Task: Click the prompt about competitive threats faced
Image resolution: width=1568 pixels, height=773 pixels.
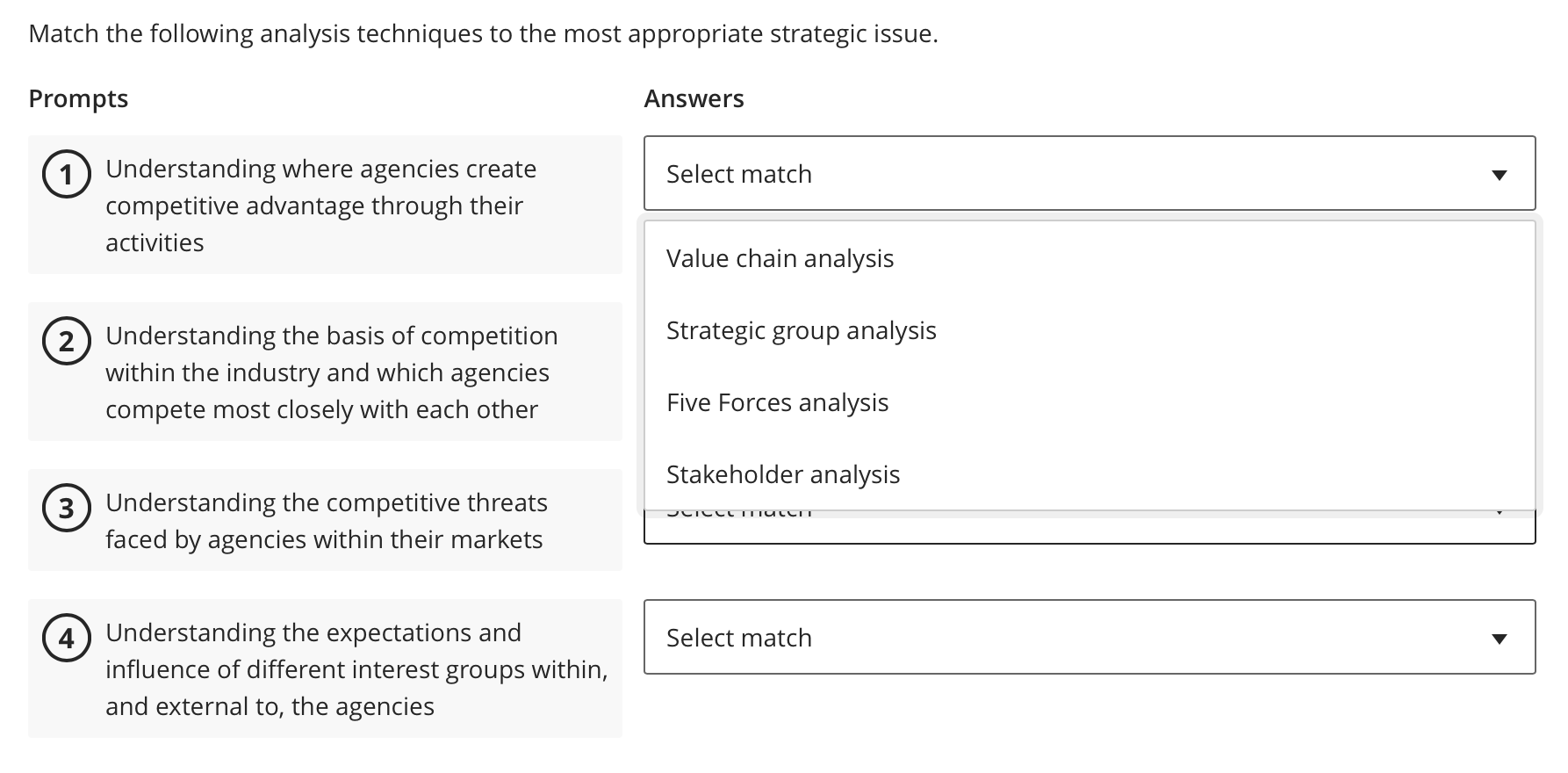Action: pos(326,521)
